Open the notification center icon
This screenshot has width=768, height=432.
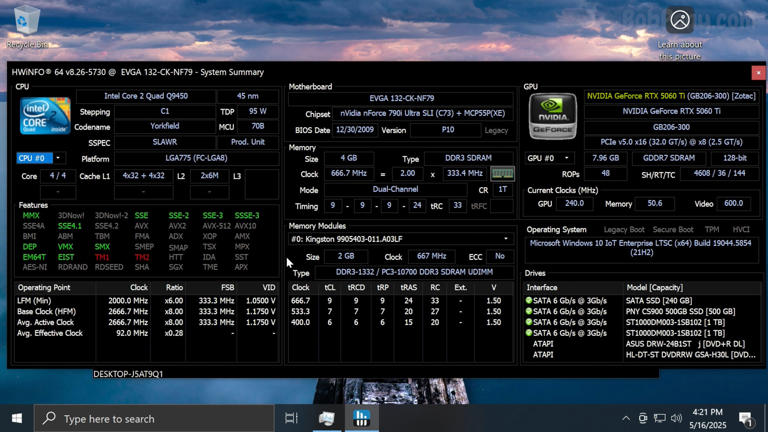pyautogui.click(x=746, y=418)
